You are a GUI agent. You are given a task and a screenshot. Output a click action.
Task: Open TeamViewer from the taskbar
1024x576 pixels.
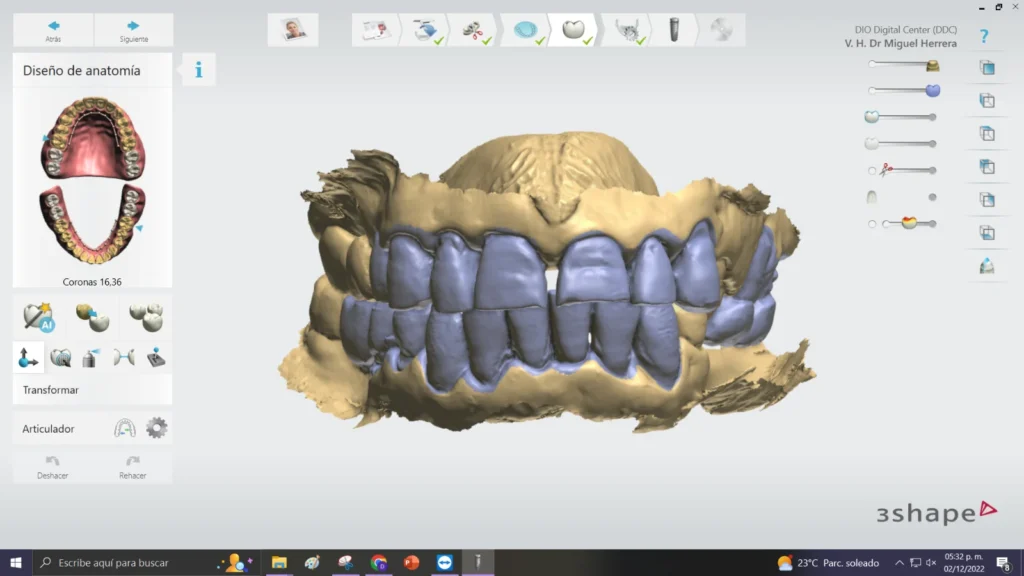(x=445, y=562)
